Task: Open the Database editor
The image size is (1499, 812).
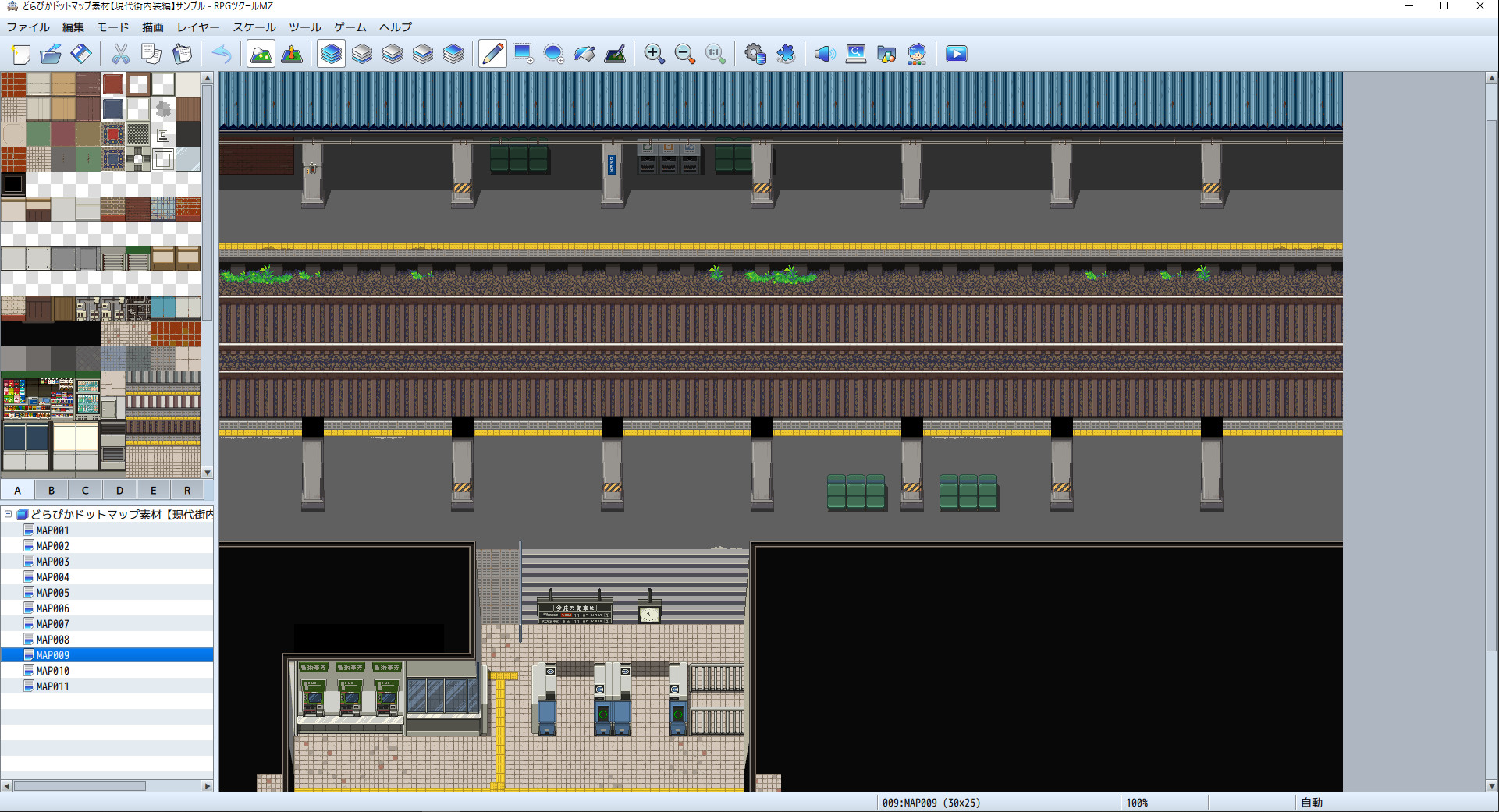Action: point(755,53)
